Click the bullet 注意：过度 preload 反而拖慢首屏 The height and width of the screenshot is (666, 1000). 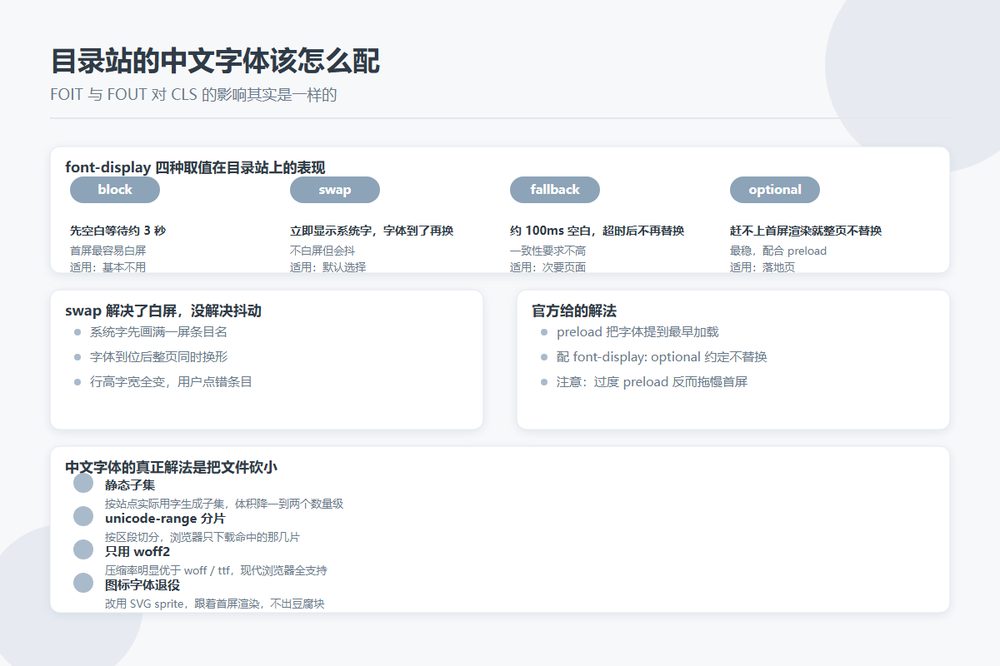point(652,381)
